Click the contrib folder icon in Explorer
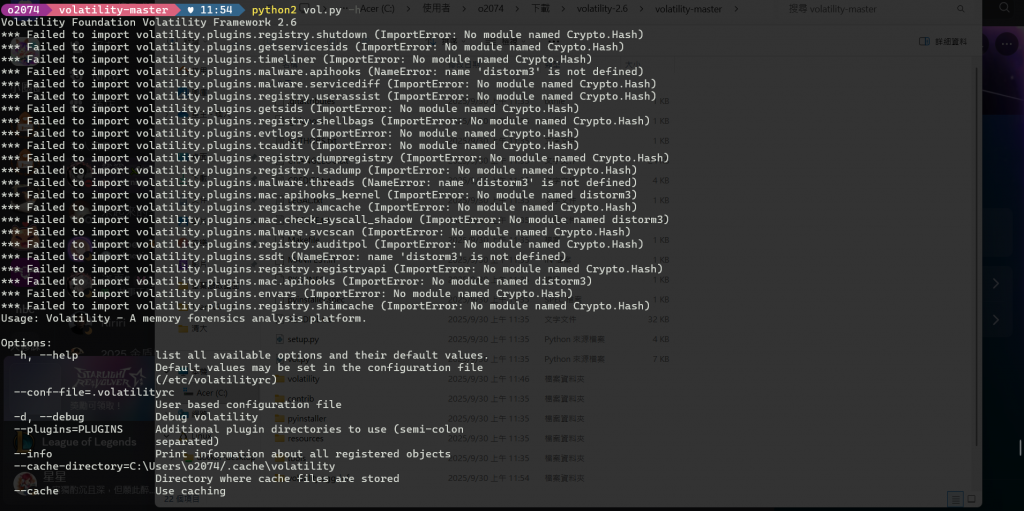This screenshot has height=511, width=1024. 280,399
